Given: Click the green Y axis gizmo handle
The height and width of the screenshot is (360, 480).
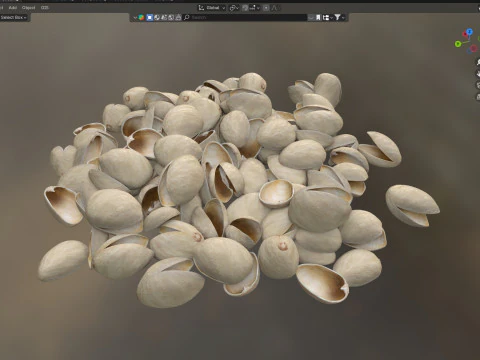Looking at the screenshot, I should point(458,44).
